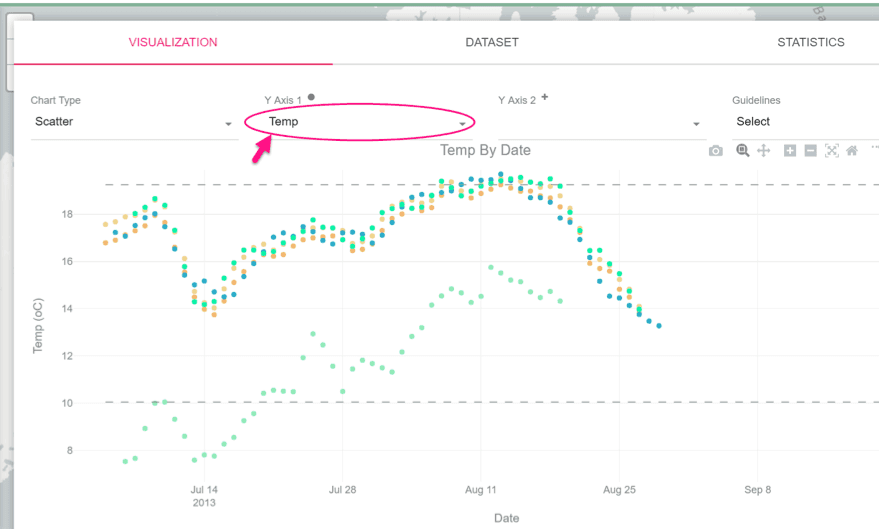Click the Date x-axis label
This screenshot has width=879, height=529.
[507, 518]
